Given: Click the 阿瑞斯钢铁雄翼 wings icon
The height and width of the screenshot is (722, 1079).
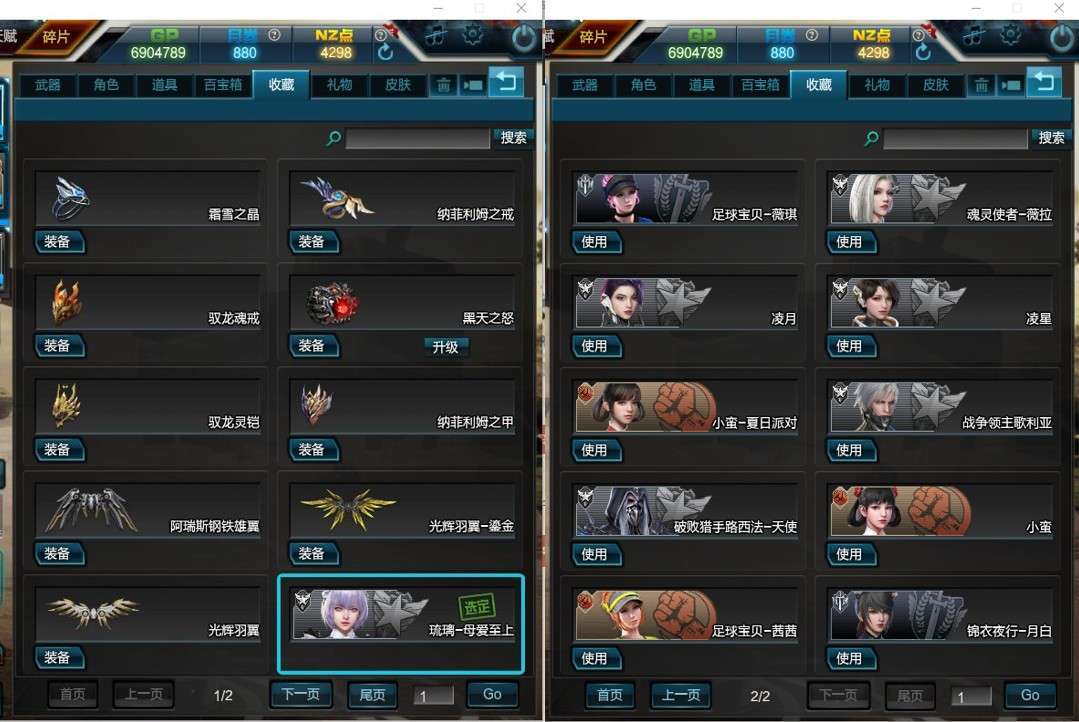Looking at the screenshot, I should (x=91, y=510).
